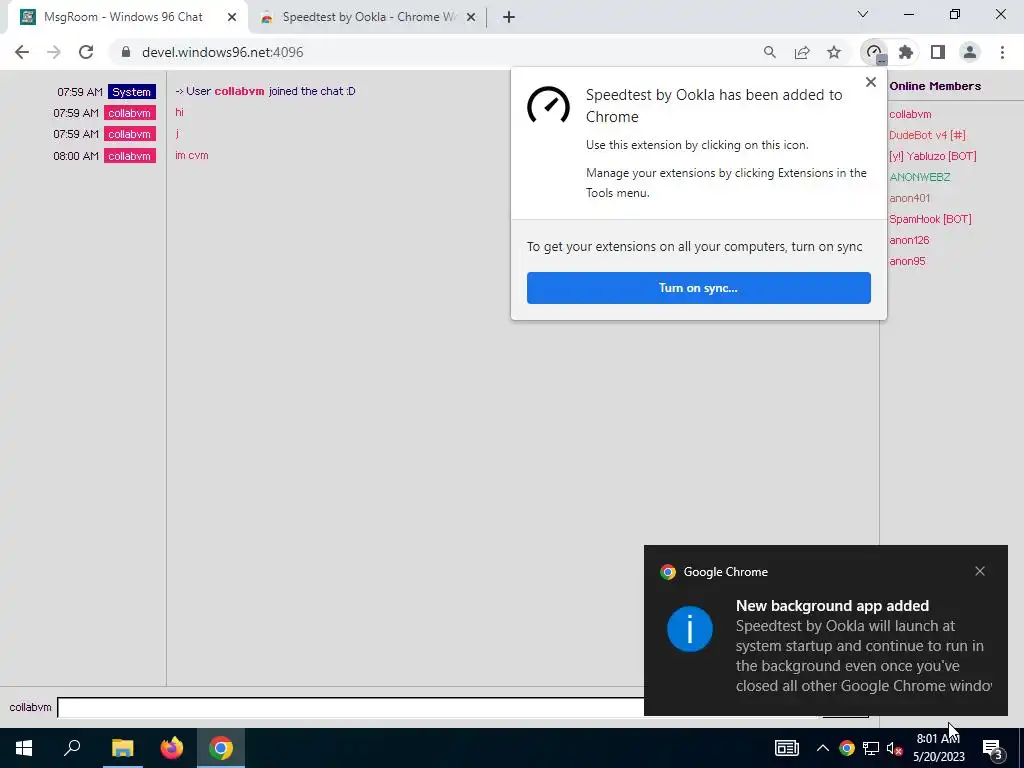Select collabvm in Online Members list

pos(910,114)
